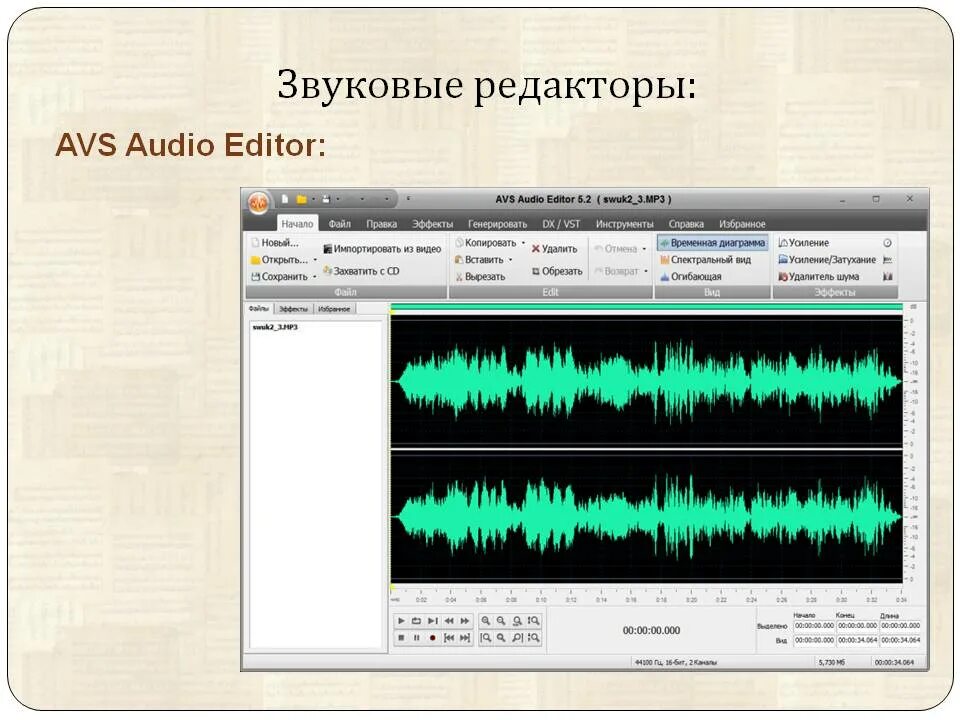Click the Усиление/Затухание effect
960x720 pixels.
pyautogui.click(x=827, y=260)
